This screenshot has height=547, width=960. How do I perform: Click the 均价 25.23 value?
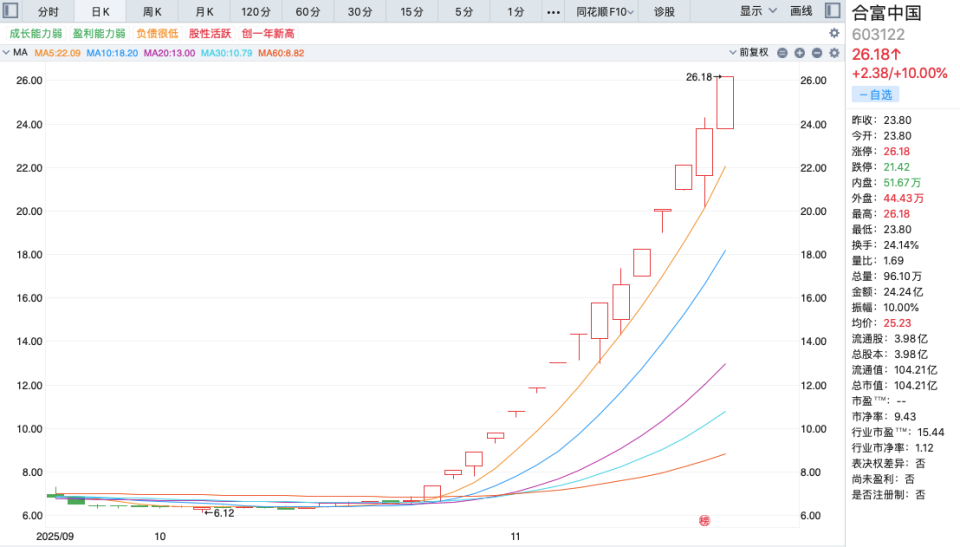pos(897,323)
